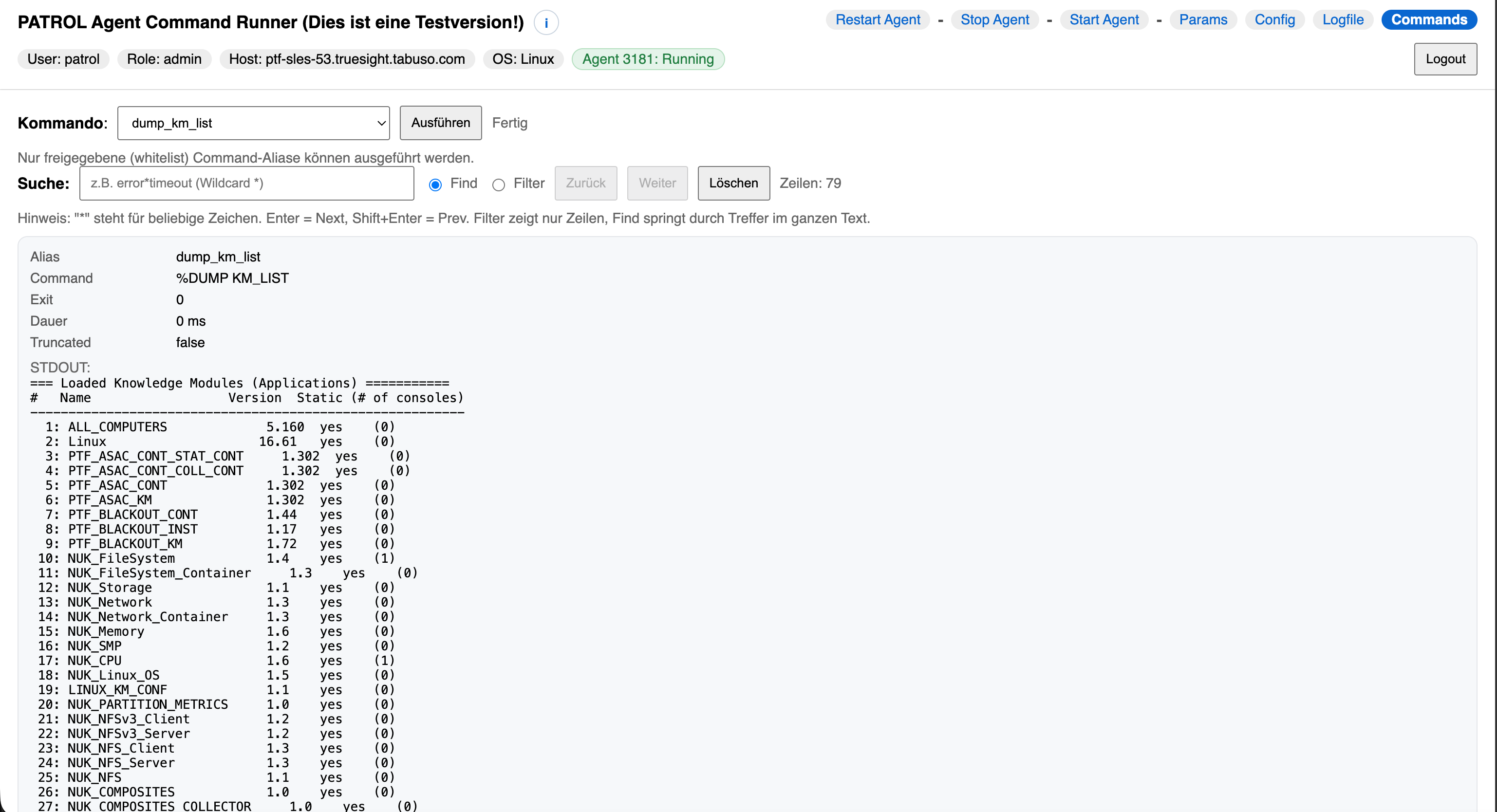
Task: Switch to the Params tab
Action: (x=1203, y=20)
